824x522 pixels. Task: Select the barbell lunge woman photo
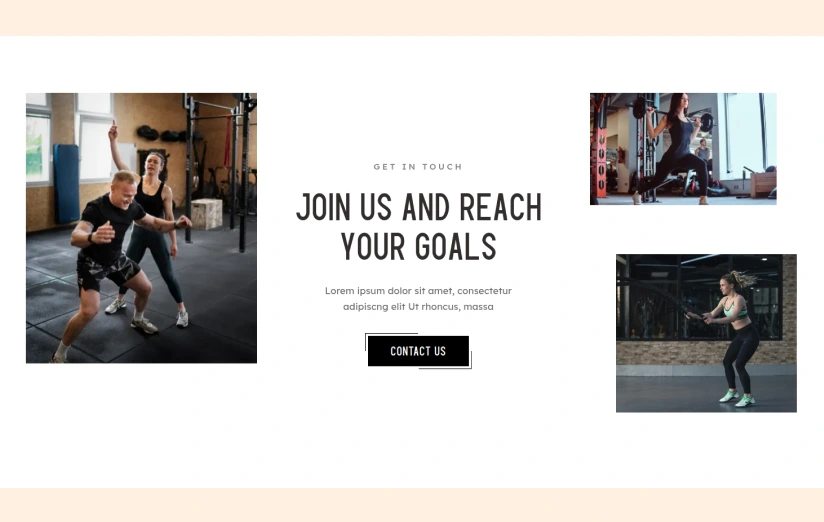683,149
